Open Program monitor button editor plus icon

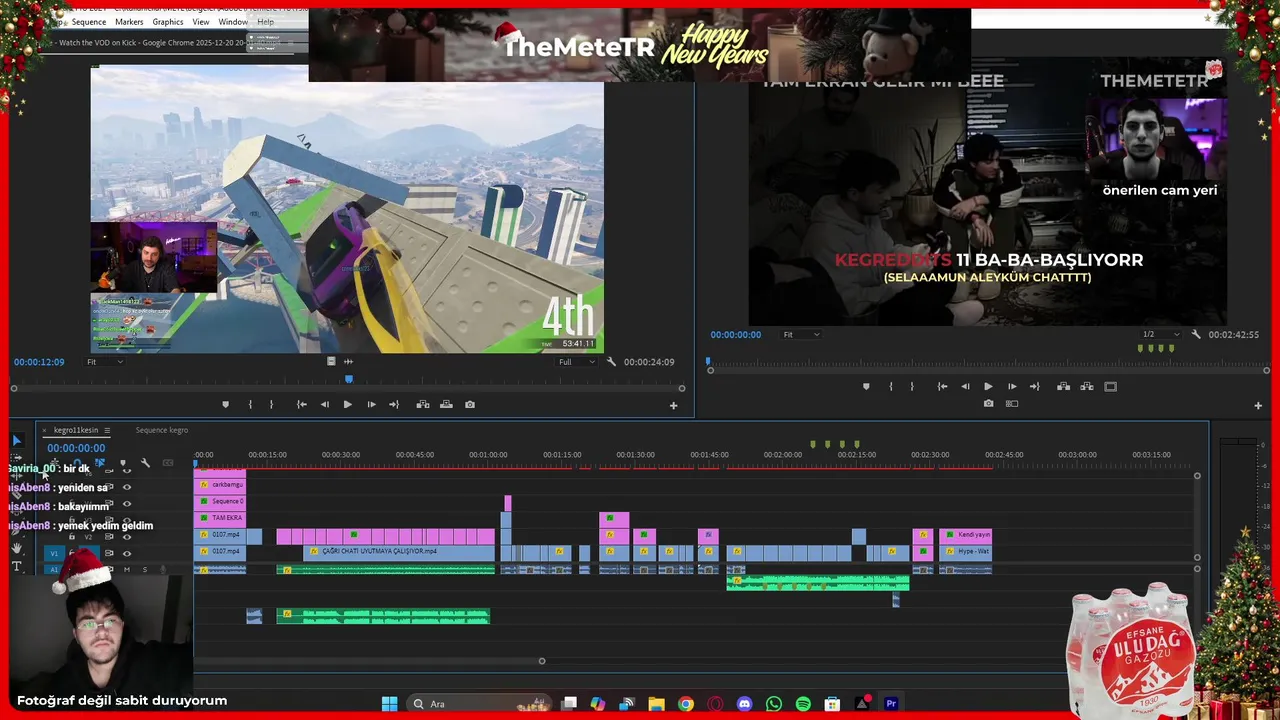[1258, 405]
